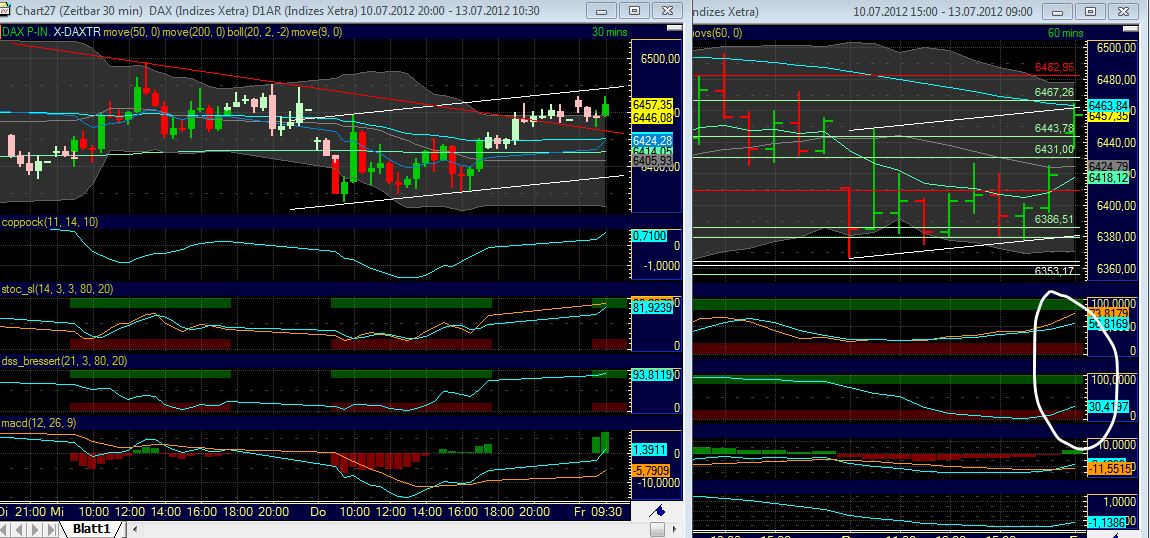Click the 6443,78 level label

[x=1054, y=129]
